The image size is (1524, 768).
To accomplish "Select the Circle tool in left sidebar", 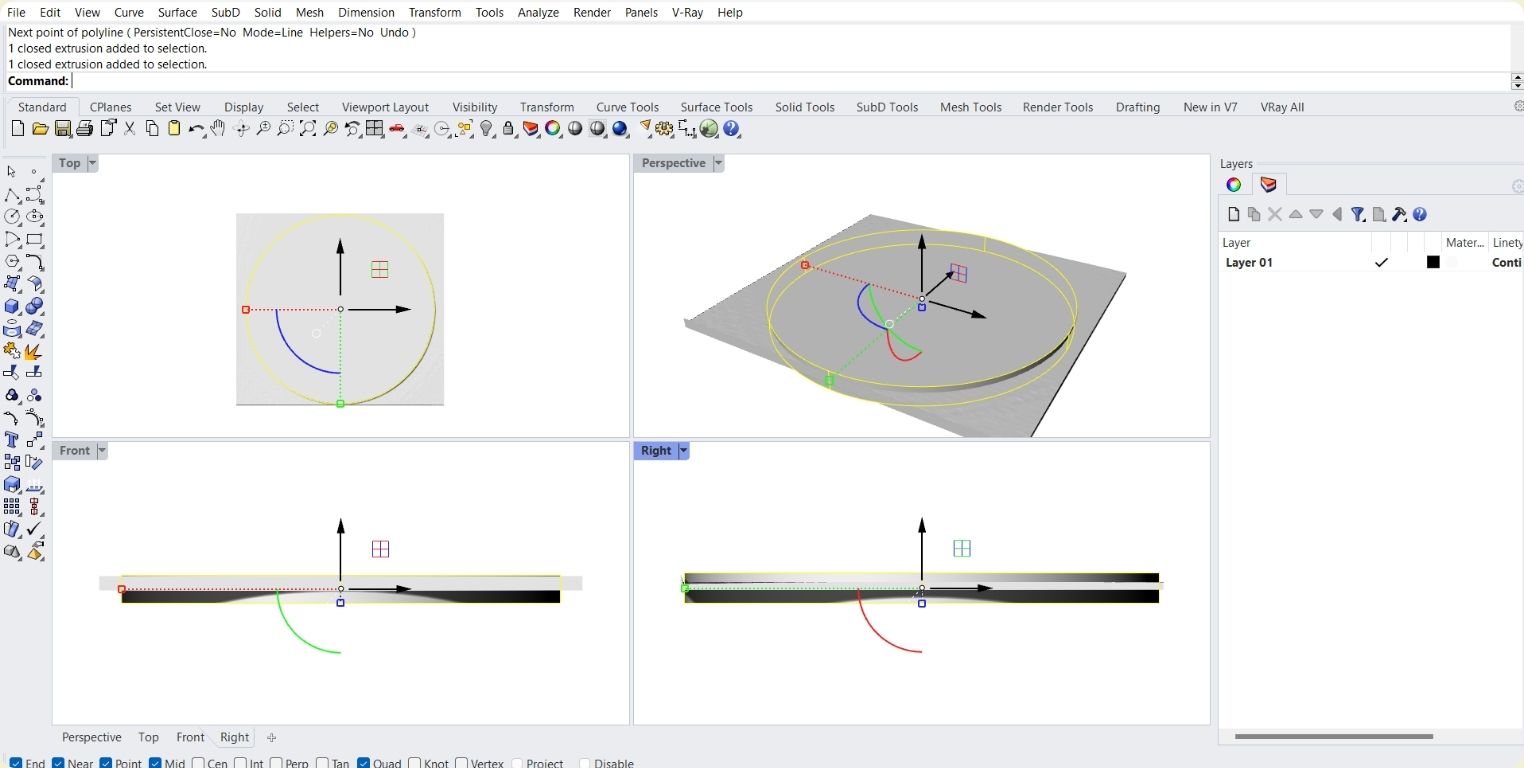I will click(x=13, y=217).
